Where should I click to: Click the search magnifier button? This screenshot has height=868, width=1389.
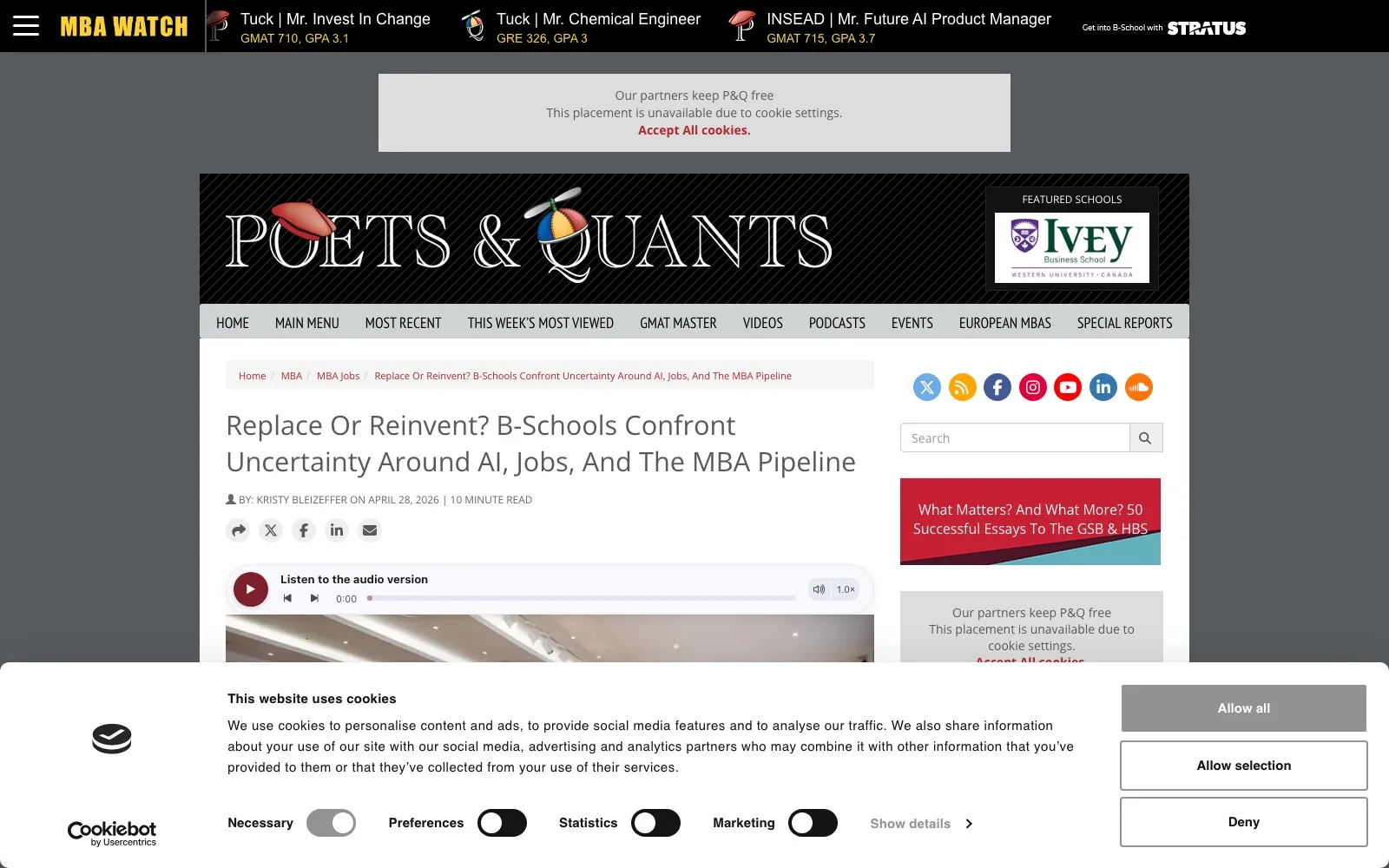(1145, 438)
